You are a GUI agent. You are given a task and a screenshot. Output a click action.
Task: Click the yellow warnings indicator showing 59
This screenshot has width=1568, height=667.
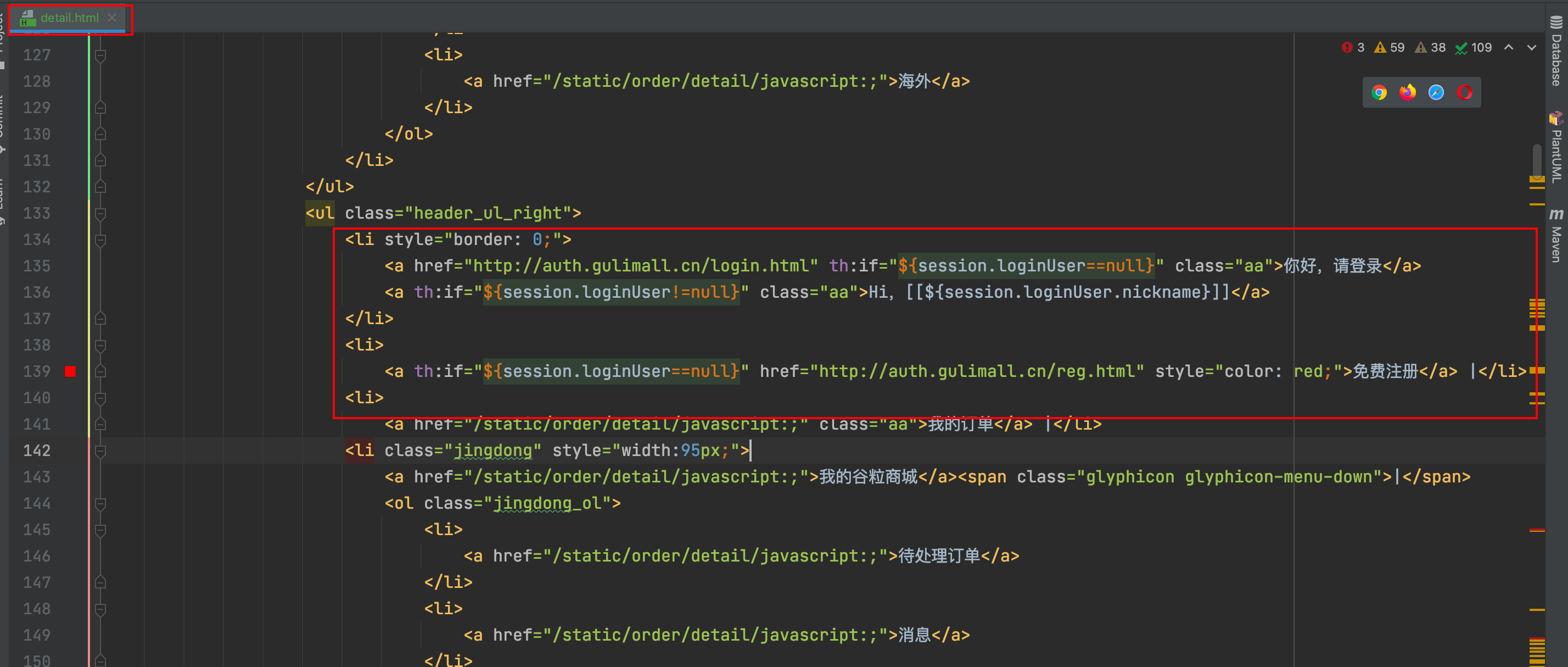(1390, 47)
